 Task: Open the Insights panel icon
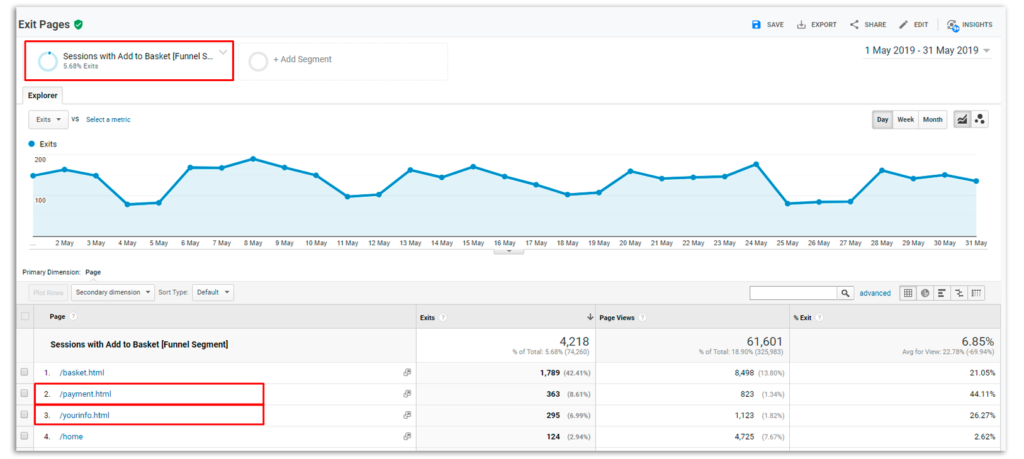click(953, 25)
